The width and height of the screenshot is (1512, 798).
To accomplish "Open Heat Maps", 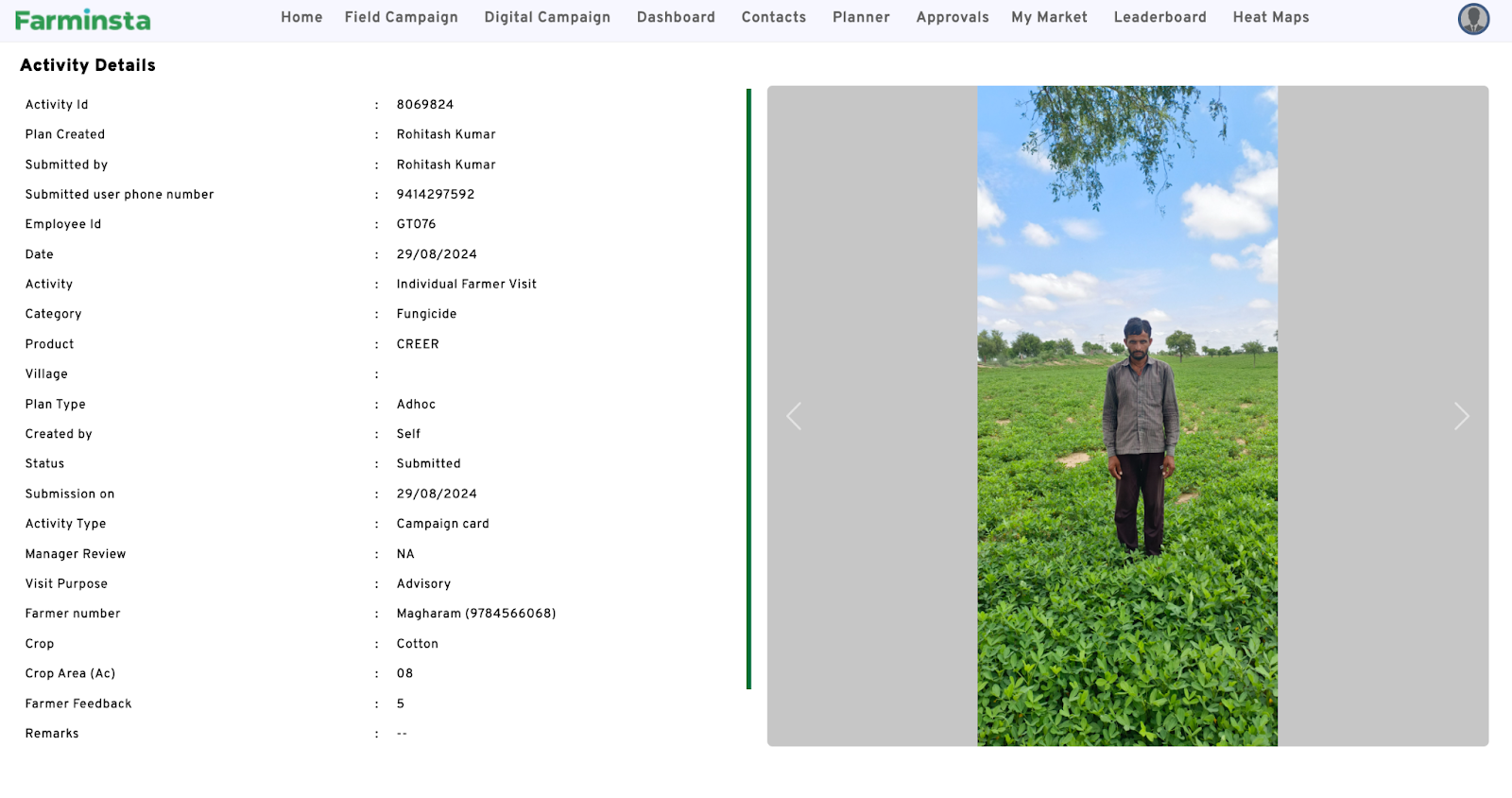I will point(1270,17).
